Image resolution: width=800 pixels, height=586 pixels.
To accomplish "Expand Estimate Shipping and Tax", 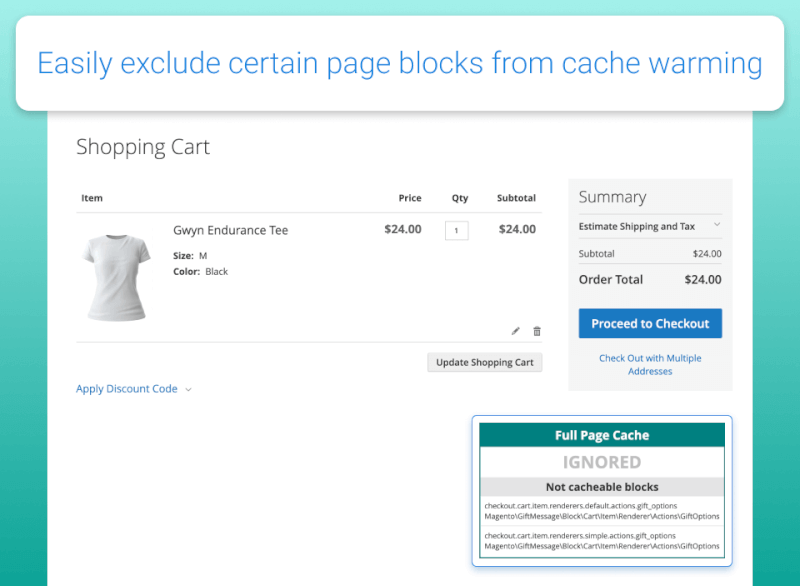I will (637, 227).
